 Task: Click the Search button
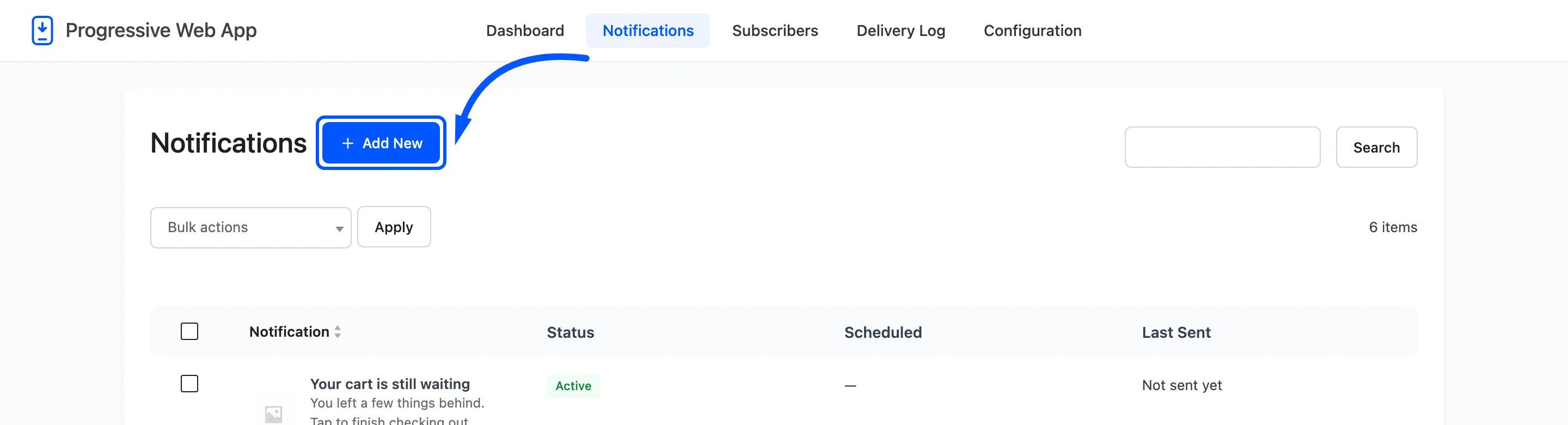pos(1376,147)
